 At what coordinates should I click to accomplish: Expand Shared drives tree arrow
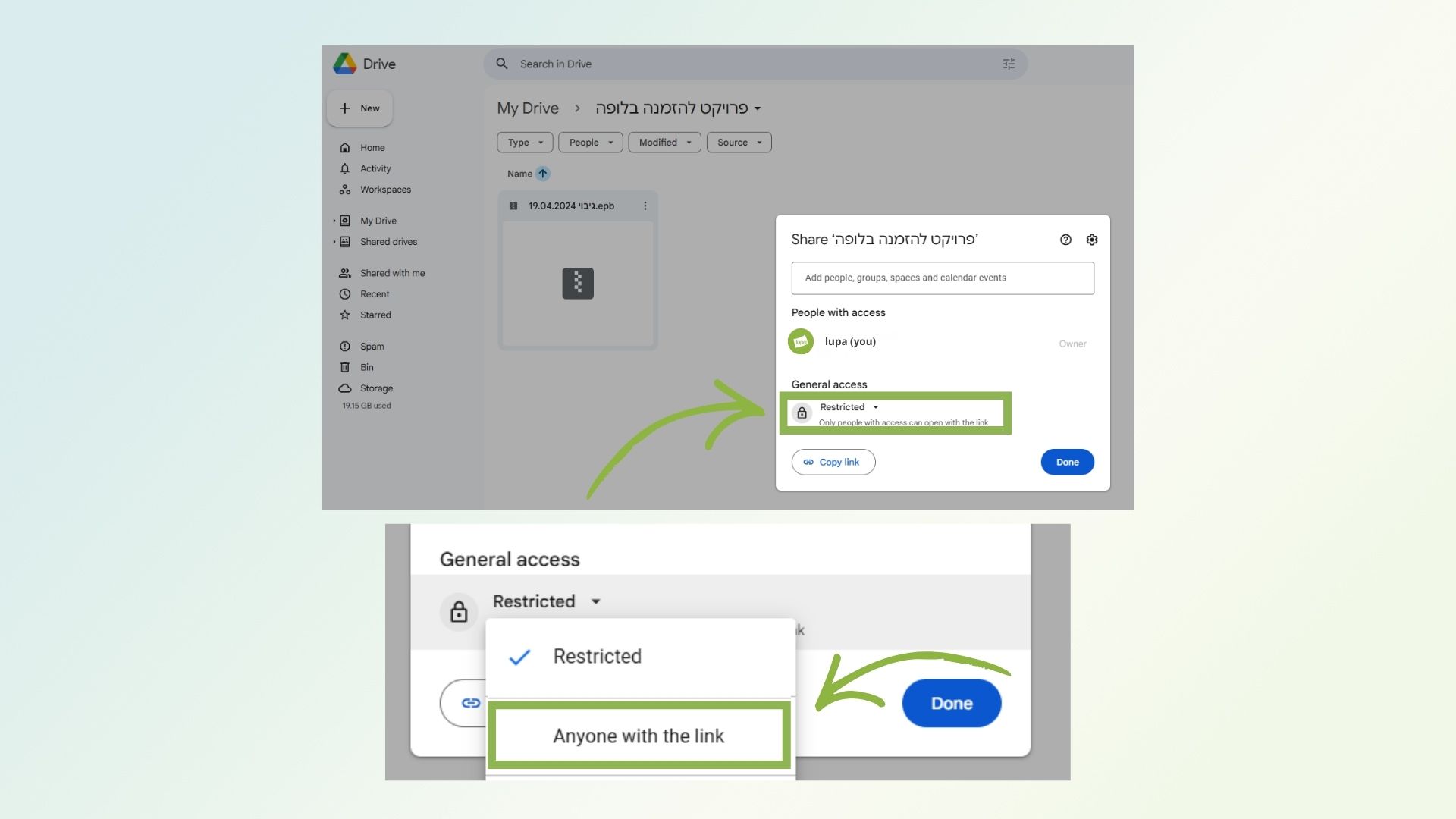point(334,242)
